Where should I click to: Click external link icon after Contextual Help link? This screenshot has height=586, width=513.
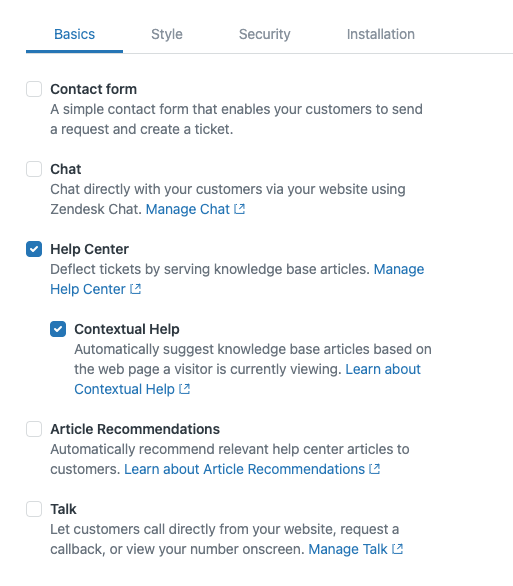pos(185,389)
